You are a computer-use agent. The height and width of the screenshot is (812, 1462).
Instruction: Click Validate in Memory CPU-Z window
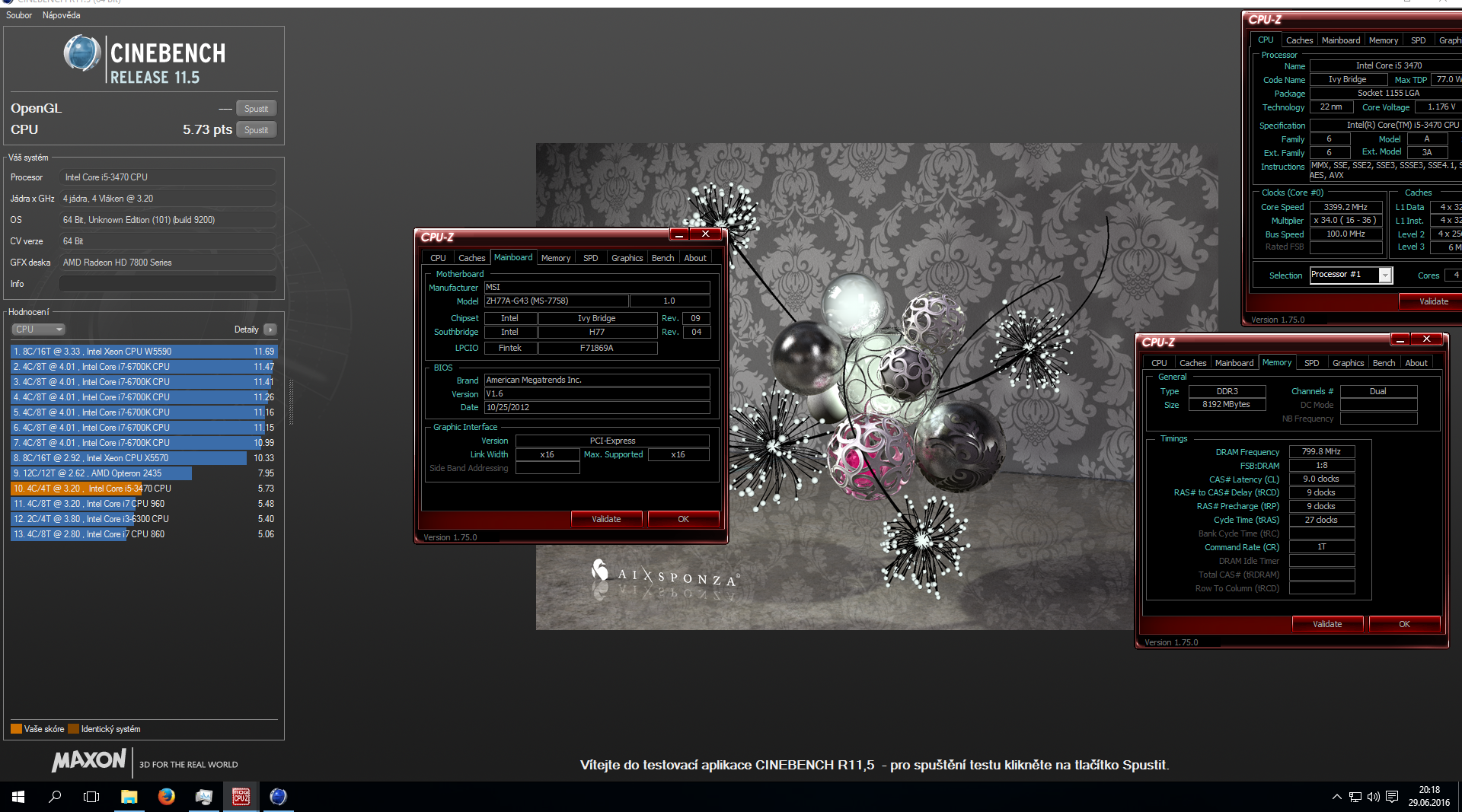coord(1327,624)
